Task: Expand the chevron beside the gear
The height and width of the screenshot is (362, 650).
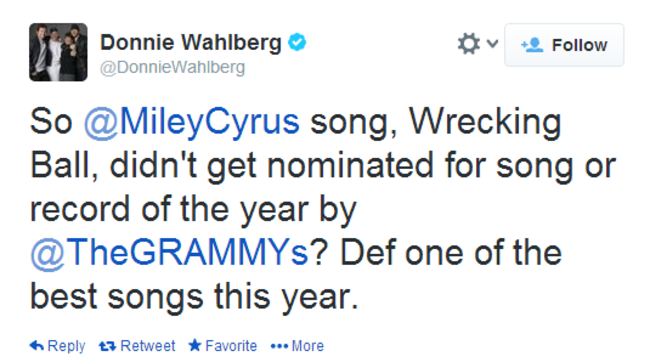Action: [x=492, y=43]
